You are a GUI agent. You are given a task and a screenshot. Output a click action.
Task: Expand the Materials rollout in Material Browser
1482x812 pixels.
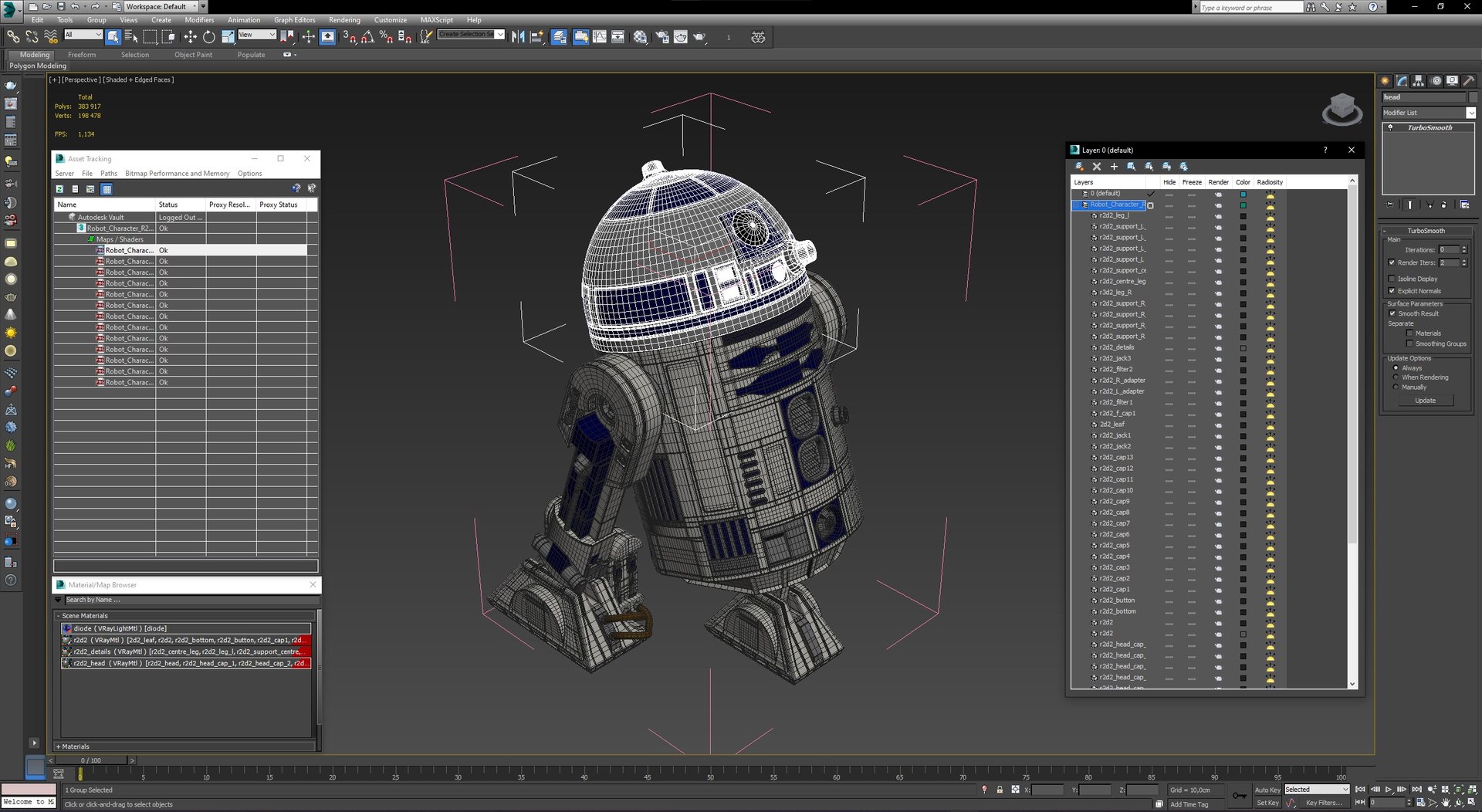(x=58, y=747)
